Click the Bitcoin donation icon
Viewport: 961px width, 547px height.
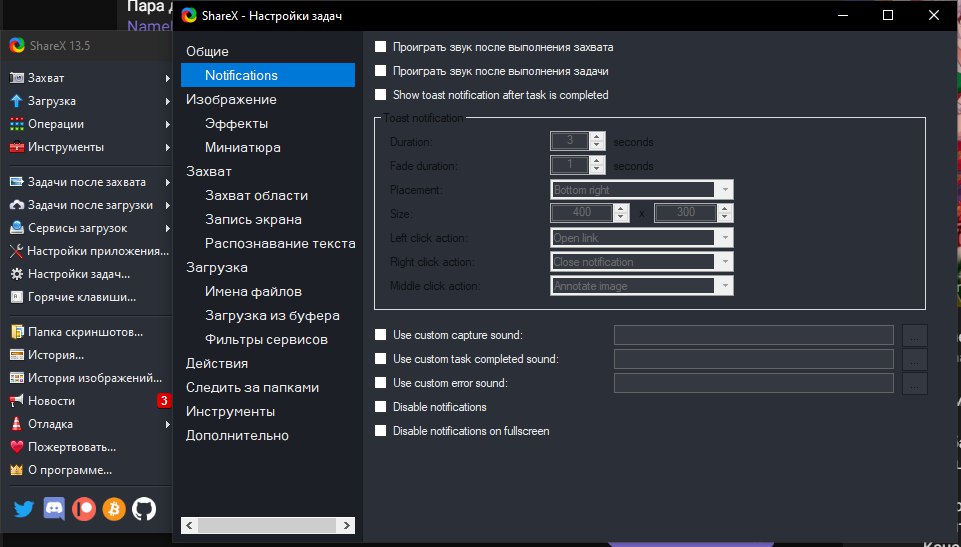click(x=114, y=509)
